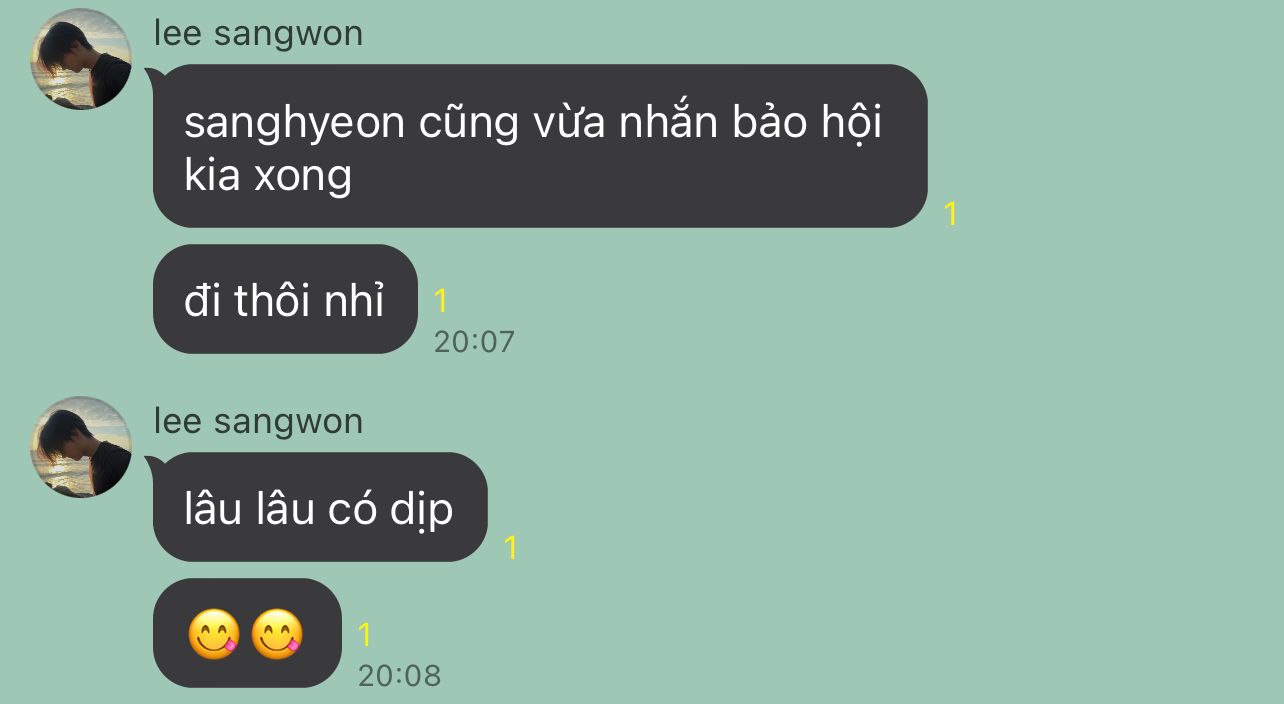This screenshot has height=704, width=1284.
Task: Tap the profile picture beside 'lâu lâu có dịp'
Action: pyautogui.click(x=81, y=447)
